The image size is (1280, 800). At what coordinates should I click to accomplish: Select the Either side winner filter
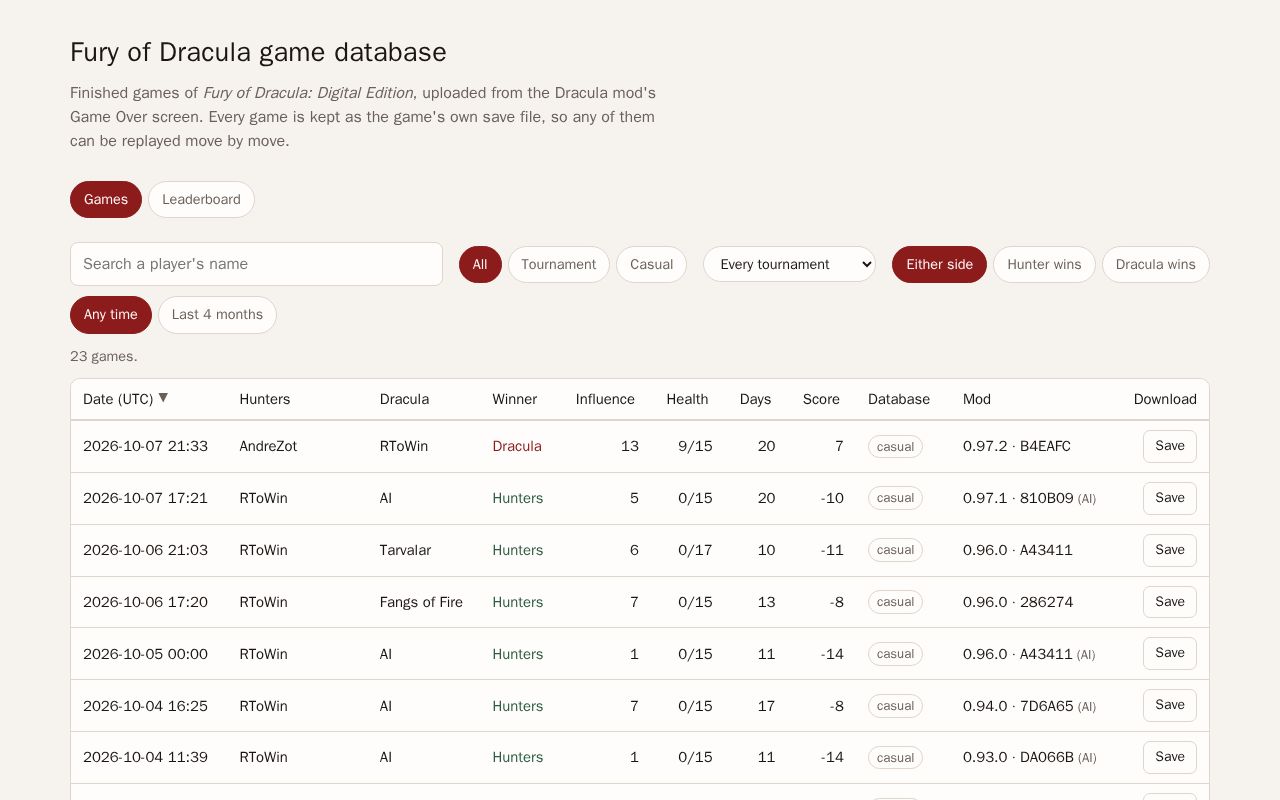(939, 264)
